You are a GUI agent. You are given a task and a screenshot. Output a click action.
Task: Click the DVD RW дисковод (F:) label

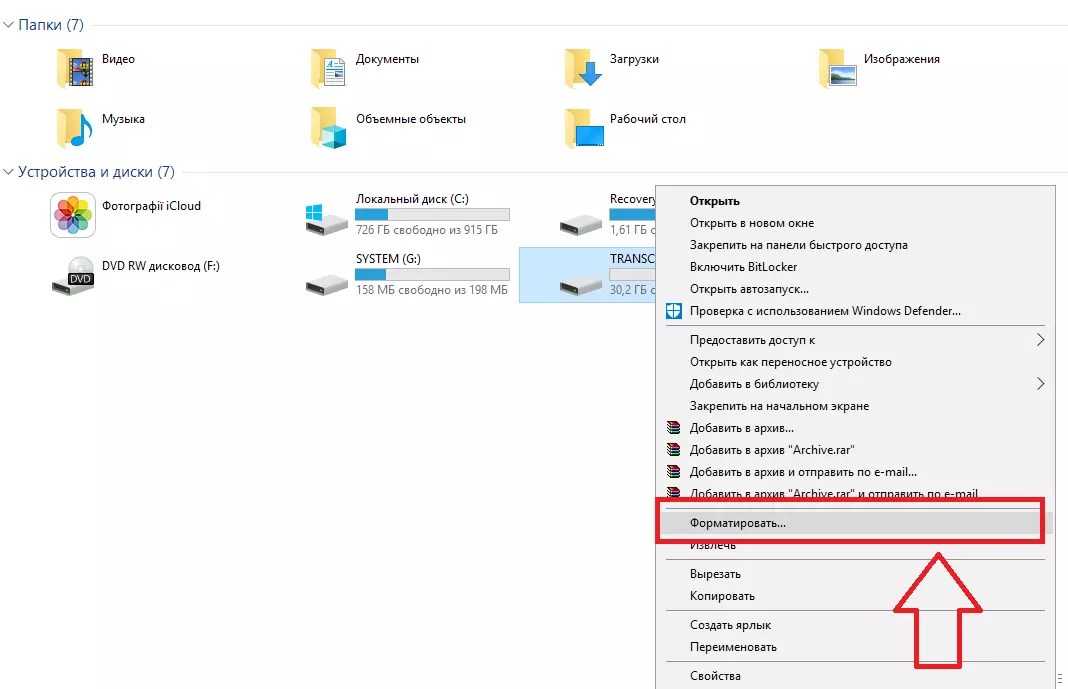(x=161, y=266)
